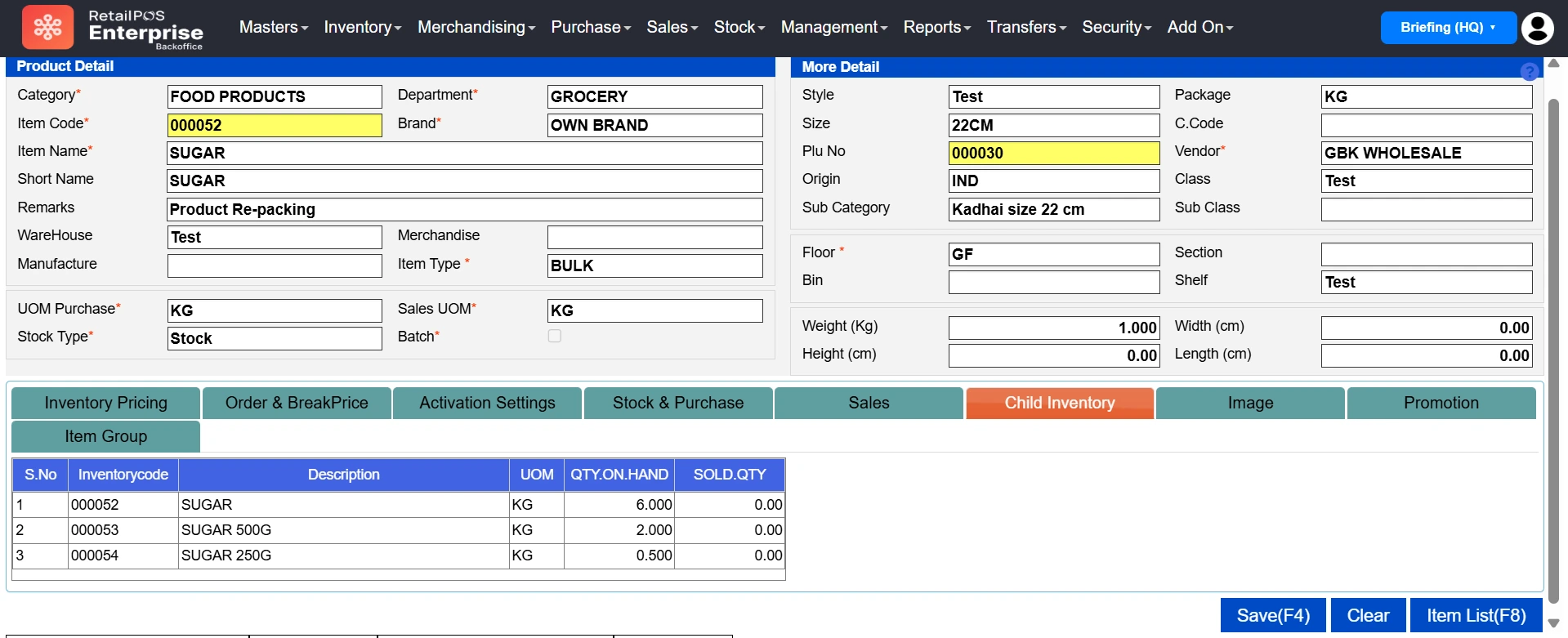Expand the Briefing (HQ) dropdown
Viewport: 1568px width, 638px height.
[x=1447, y=28]
